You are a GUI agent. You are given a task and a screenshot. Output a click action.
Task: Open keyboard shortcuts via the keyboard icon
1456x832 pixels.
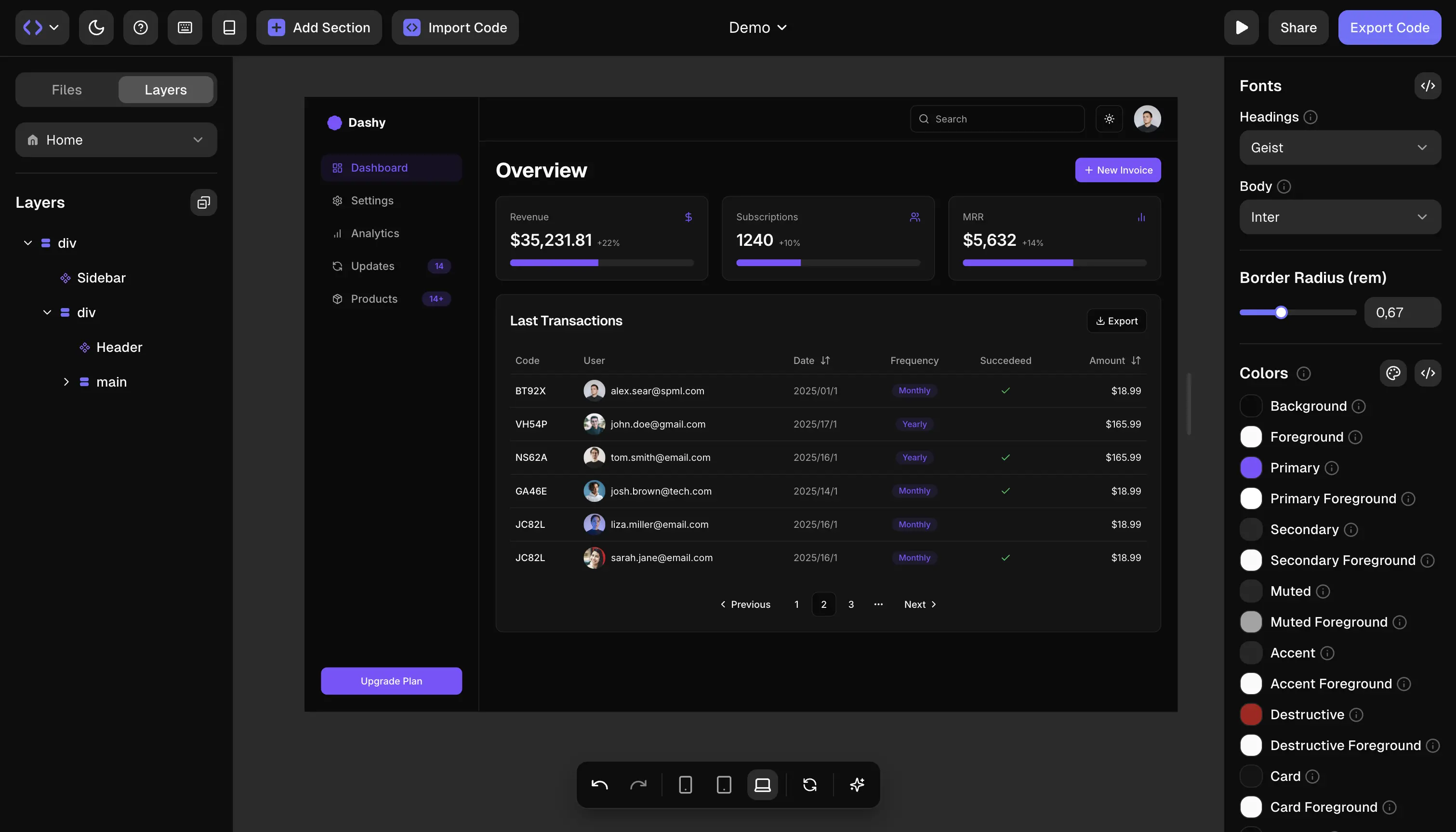coord(185,27)
